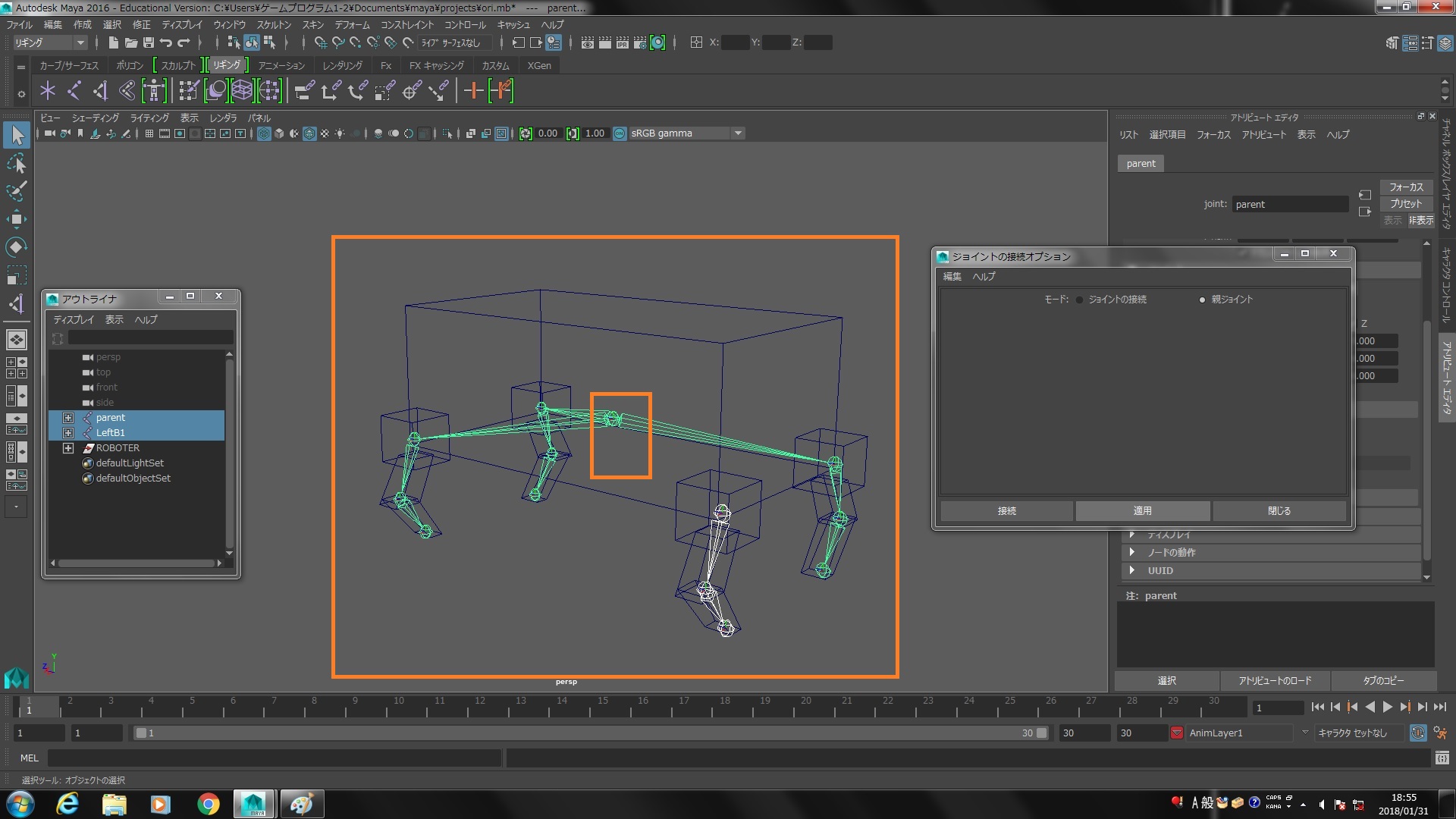Open the シェーディング panel menu
The image size is (1456, 819).
[x=96, y=118]
